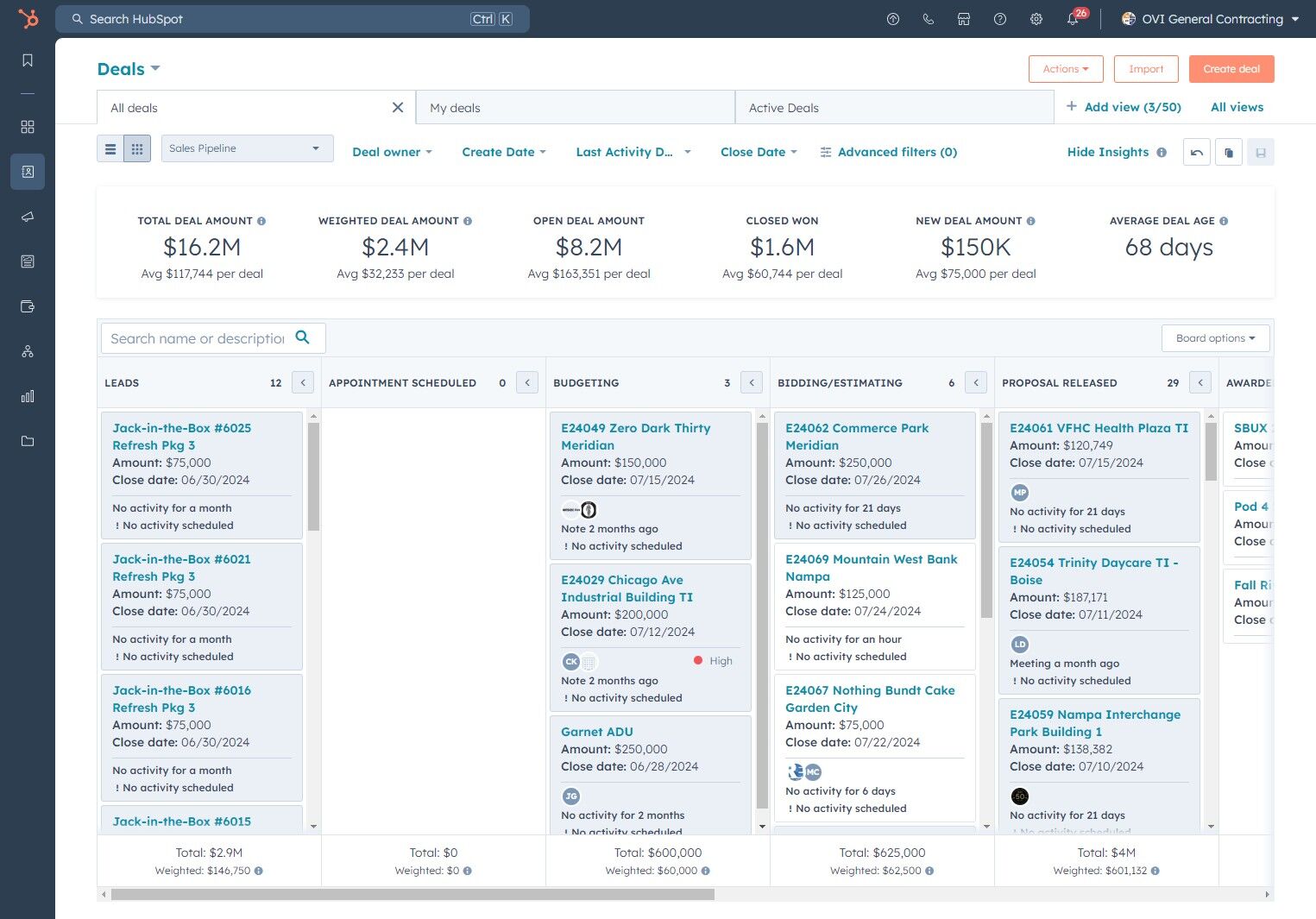Click the Leads column scroll down arrow

click(x=313, y=827)
